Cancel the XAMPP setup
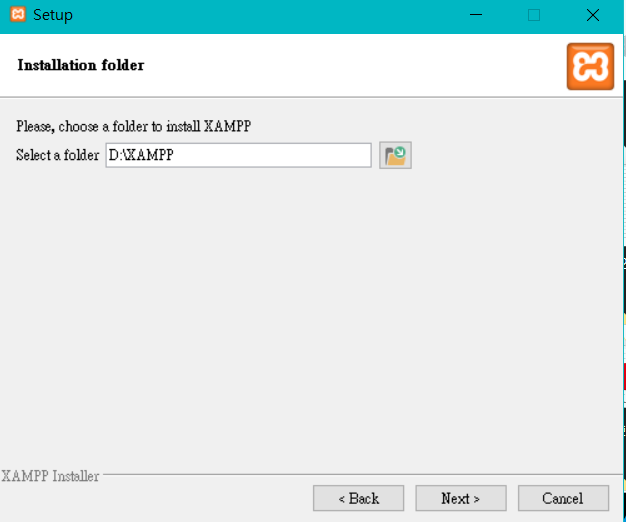The width and height of the screenshot is (626, 522). click(x=563, y=498)
